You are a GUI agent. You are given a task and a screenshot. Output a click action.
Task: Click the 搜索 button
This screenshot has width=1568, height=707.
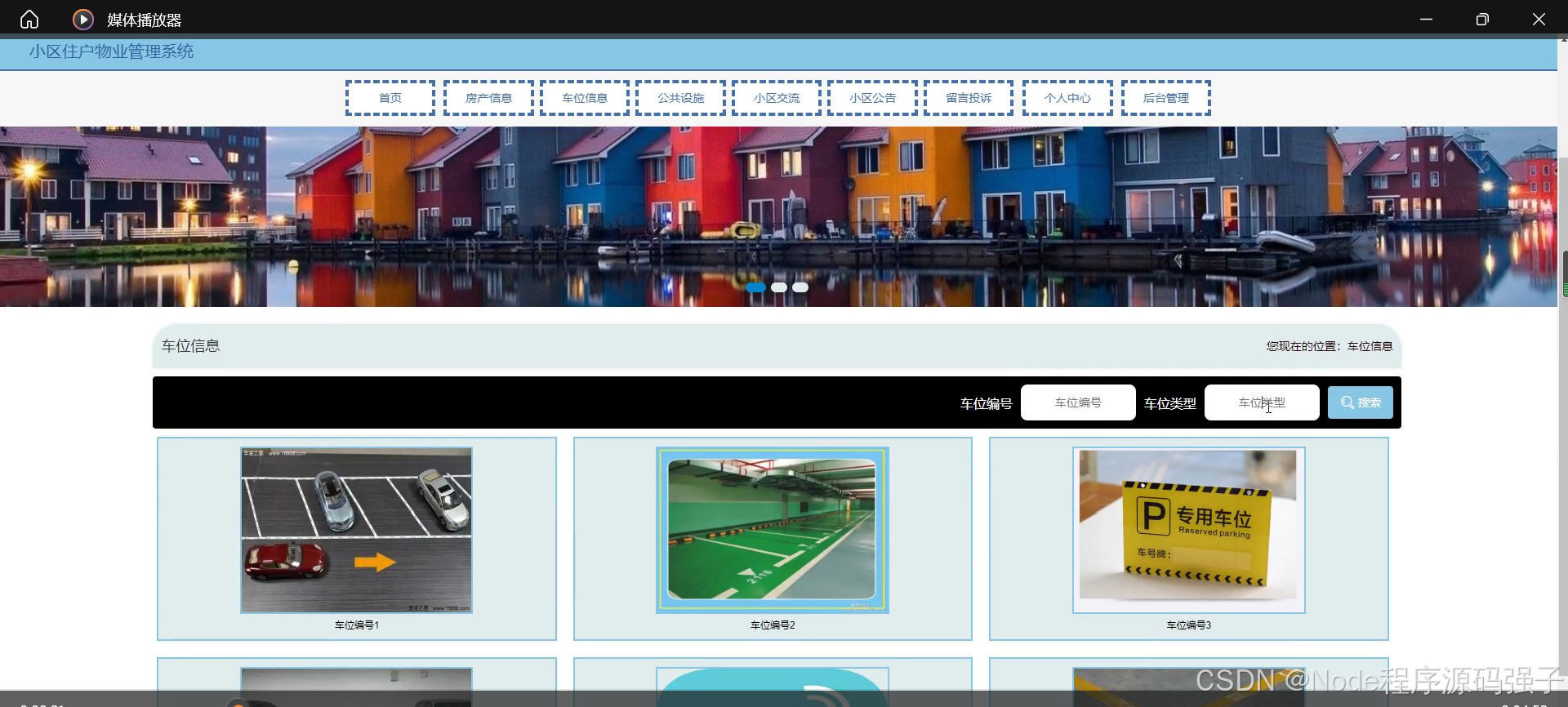[1361, 402]
